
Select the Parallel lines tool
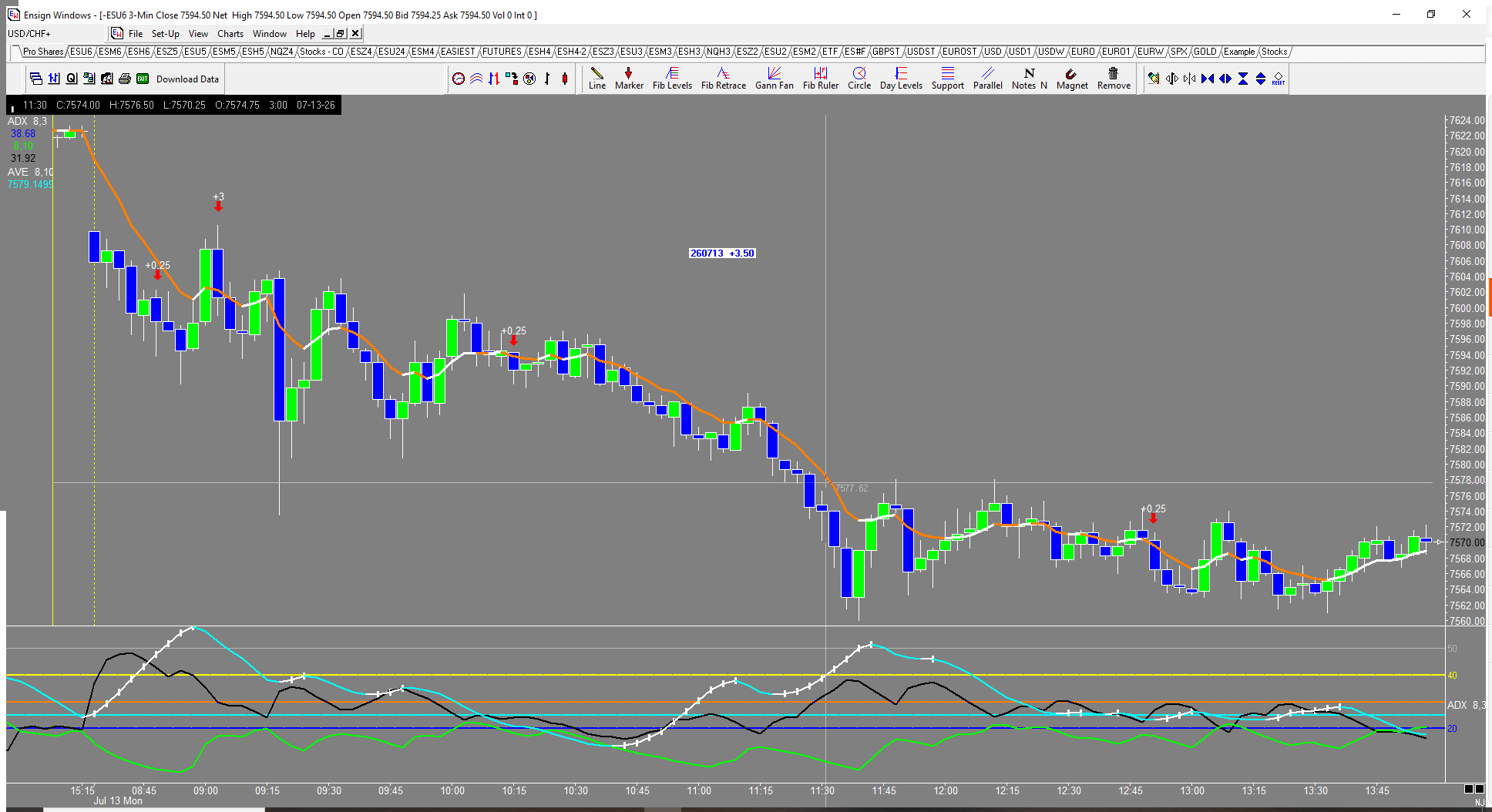tap(988, 79)
